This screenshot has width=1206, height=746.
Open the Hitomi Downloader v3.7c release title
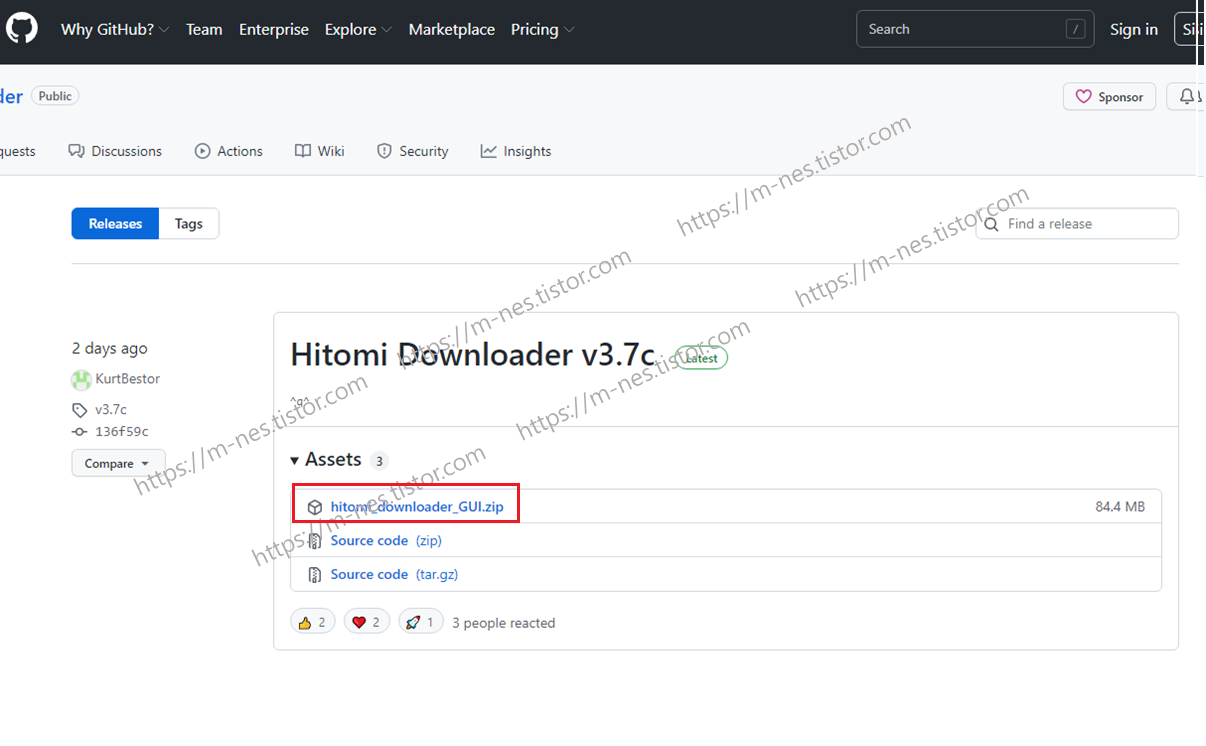point(473,354)
